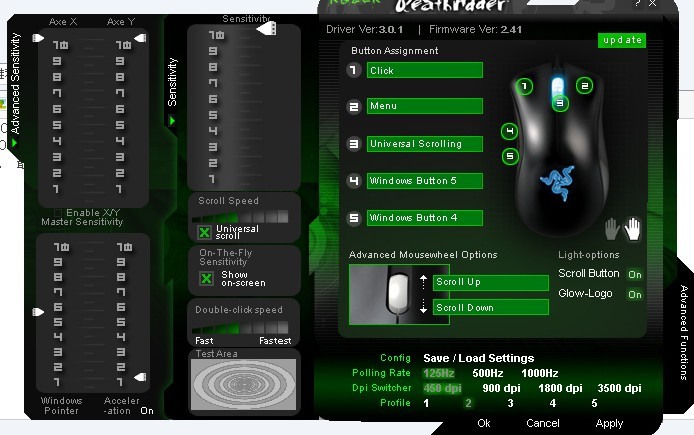Open Scroll Up mousewheel assignment dropdown
This screenshot has width=694, height=435.
[x=491, y=282]
